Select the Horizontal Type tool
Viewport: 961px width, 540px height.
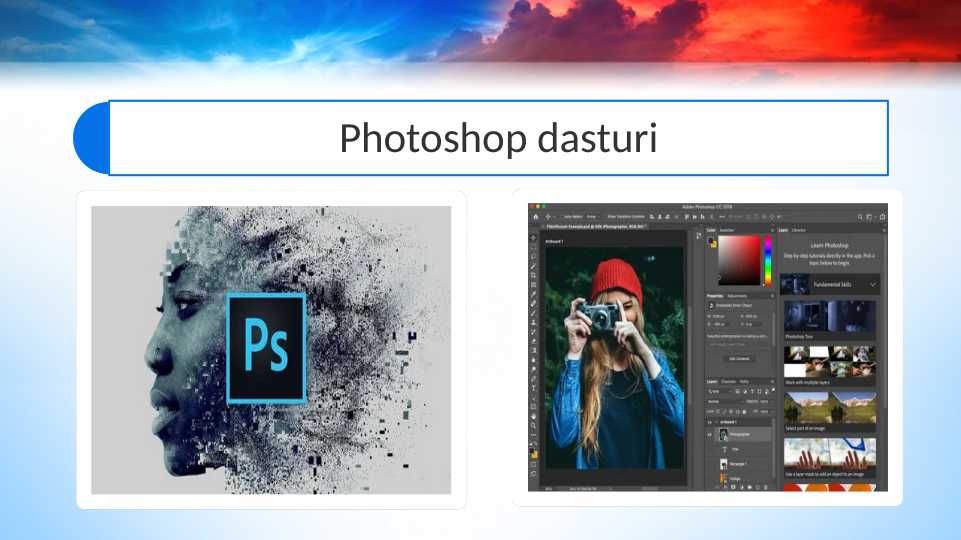pos(533,387)
